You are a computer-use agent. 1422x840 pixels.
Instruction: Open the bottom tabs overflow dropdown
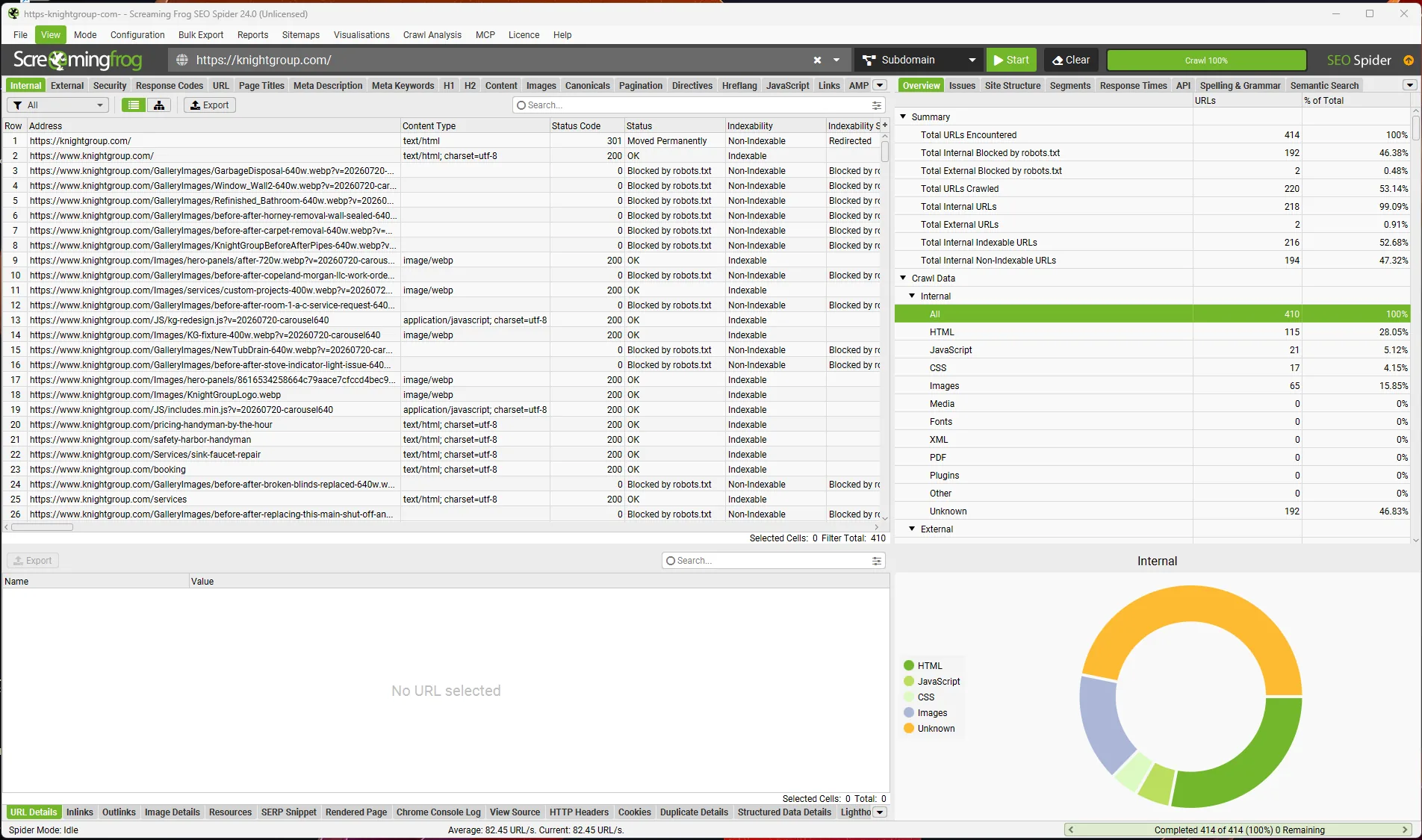pos(880,812)
